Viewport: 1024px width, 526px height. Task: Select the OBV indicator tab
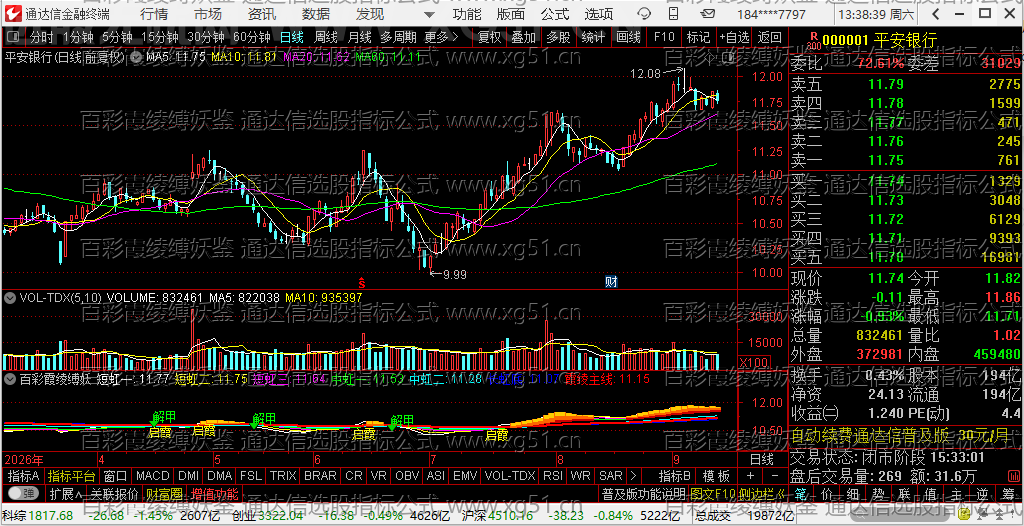408,476
